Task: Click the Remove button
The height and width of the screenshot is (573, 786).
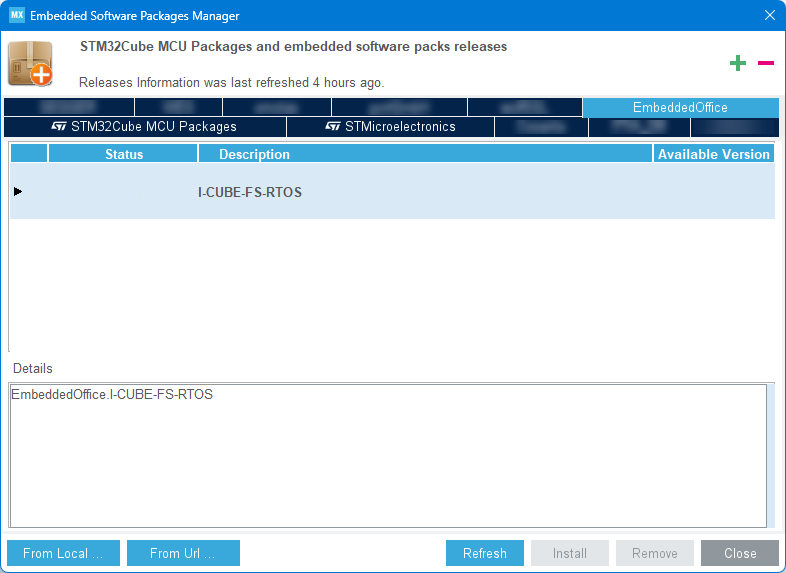Action: [655, 553]
